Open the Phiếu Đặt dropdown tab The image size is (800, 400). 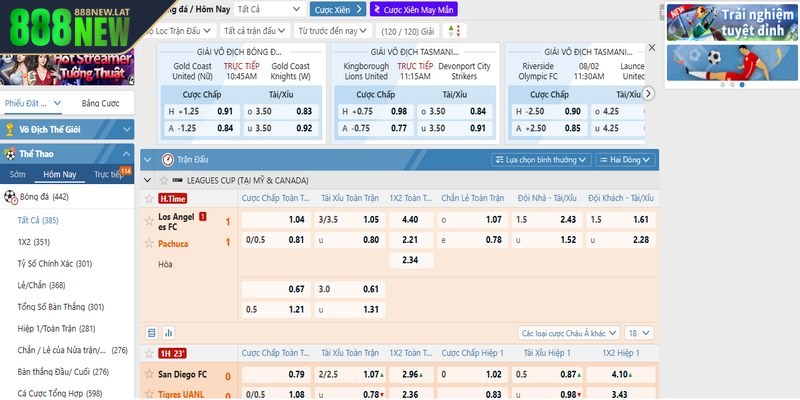click(x=33, y=103)
